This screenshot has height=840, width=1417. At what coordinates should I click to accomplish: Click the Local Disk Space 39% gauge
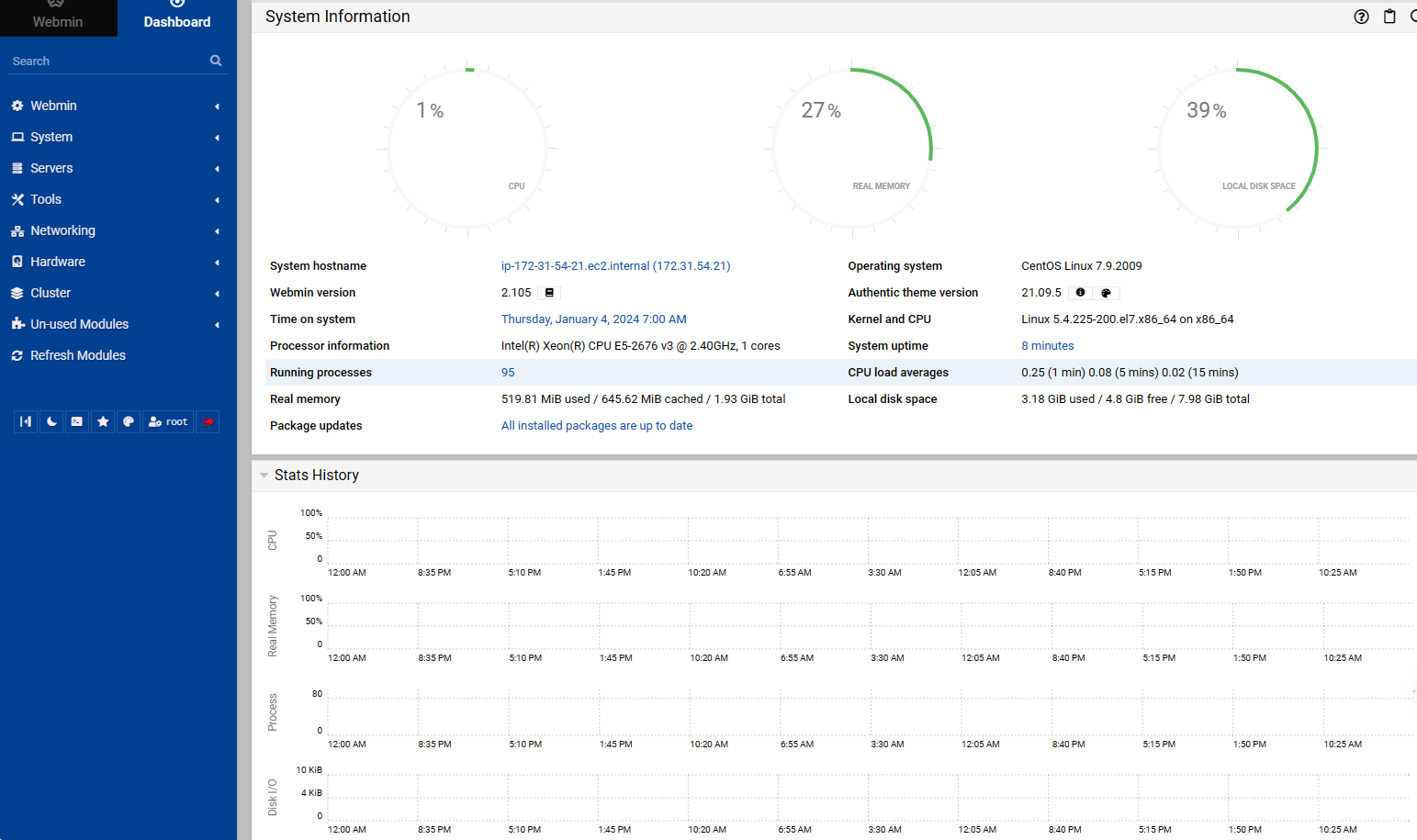[x=1238, y=149]
